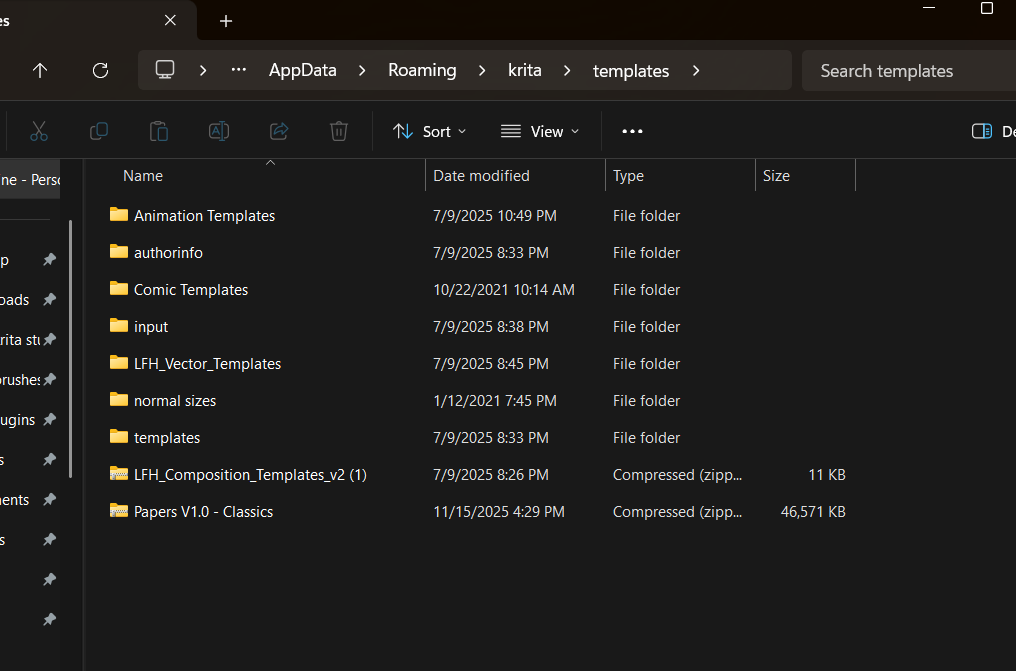Click the Rename icon in toolbar
The height and width of the screenshot is (671, 1016).
[219, 131]
